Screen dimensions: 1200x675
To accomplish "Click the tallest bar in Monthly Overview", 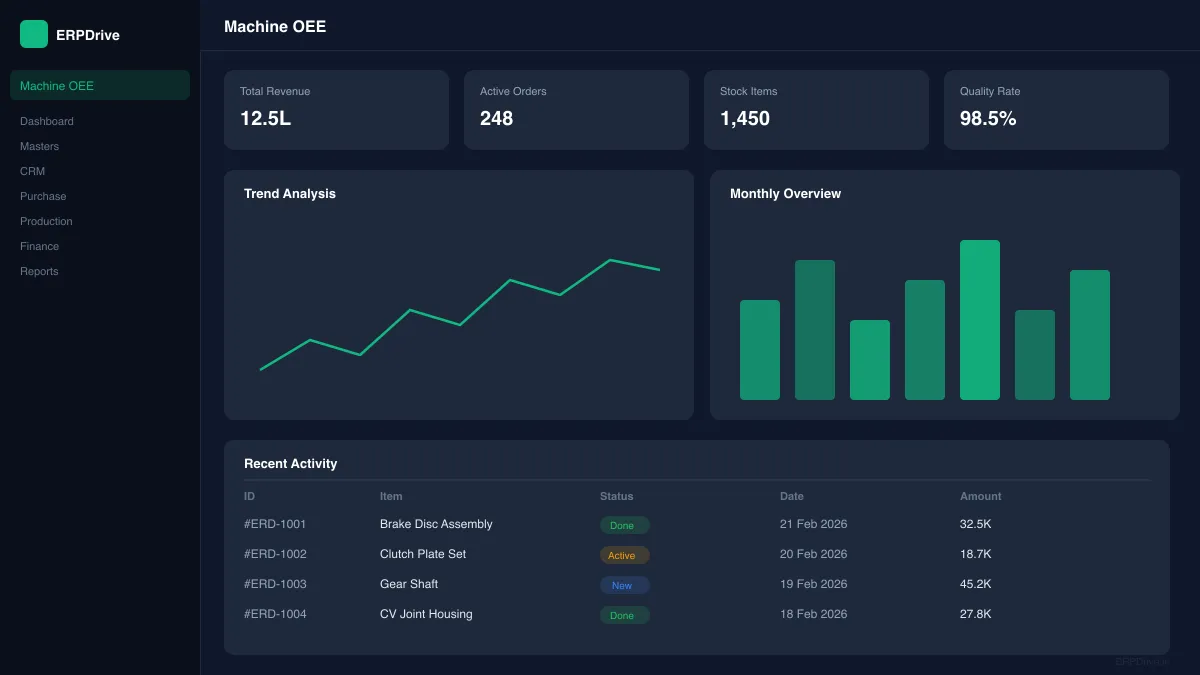I will (x=980, y=318).
